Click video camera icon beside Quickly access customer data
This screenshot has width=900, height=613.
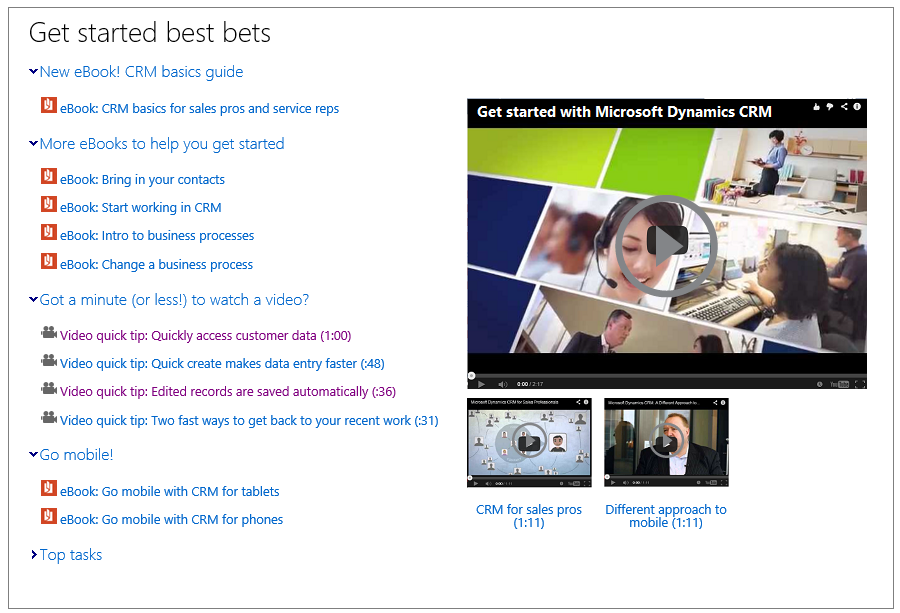48,333
